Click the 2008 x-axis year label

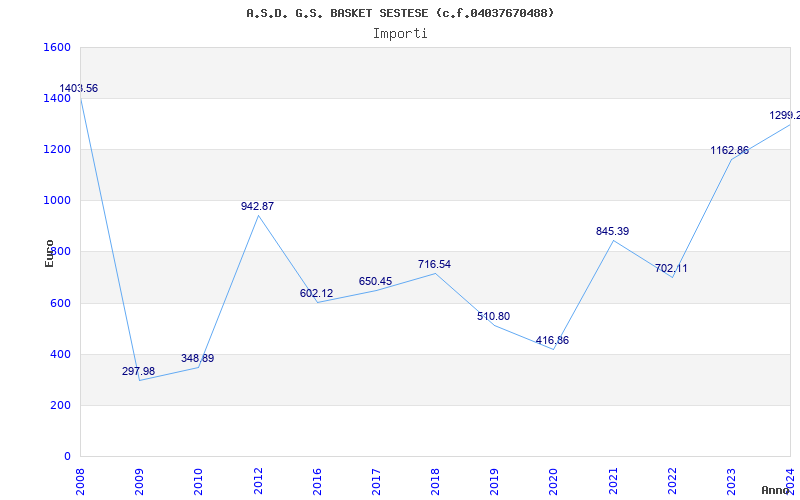point(80,481)
